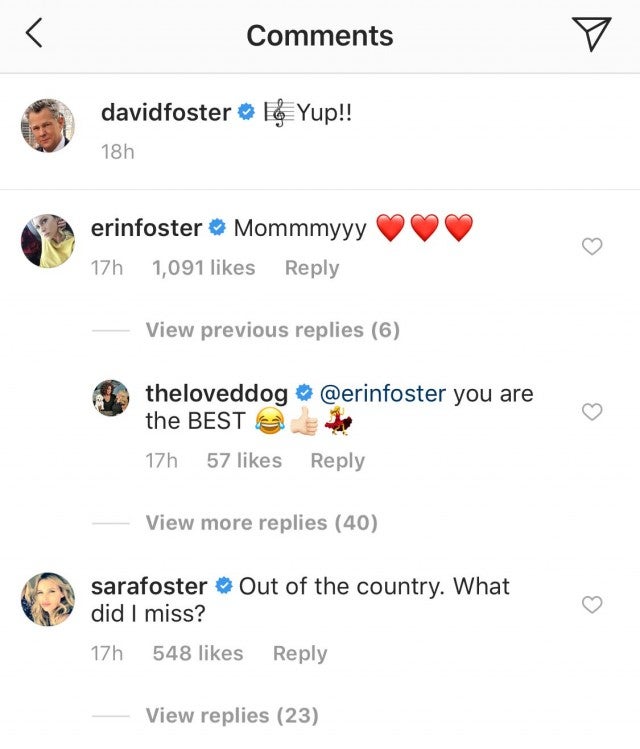This screenshot has height=749, width=640.
Task: Open erinfoster's profile avatar
Action: [48, 241]
